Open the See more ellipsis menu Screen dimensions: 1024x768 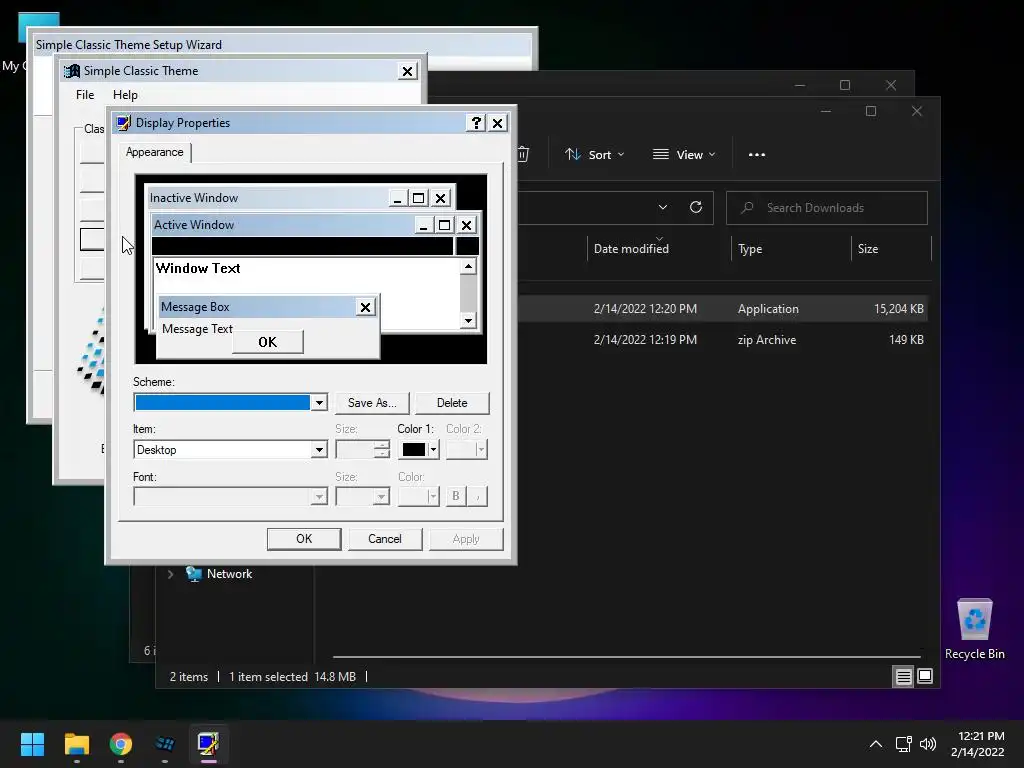(757, 155)
